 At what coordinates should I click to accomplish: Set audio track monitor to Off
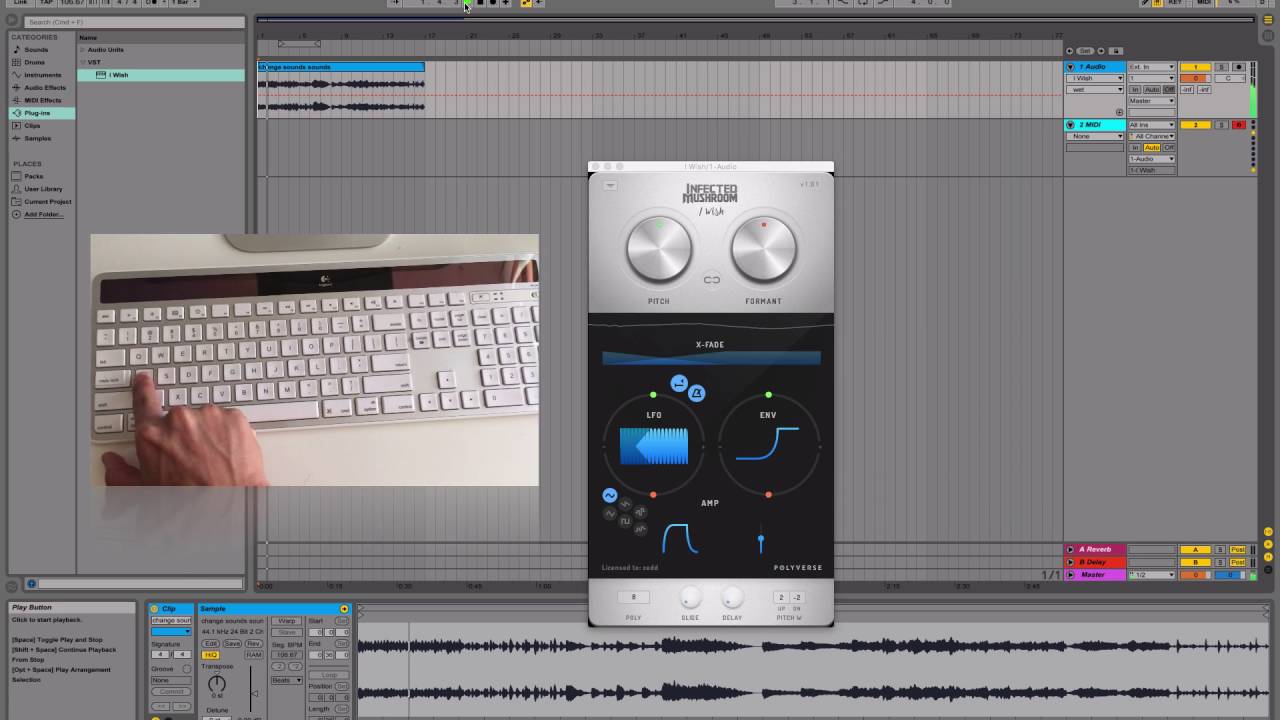(x=1169, y=89)
